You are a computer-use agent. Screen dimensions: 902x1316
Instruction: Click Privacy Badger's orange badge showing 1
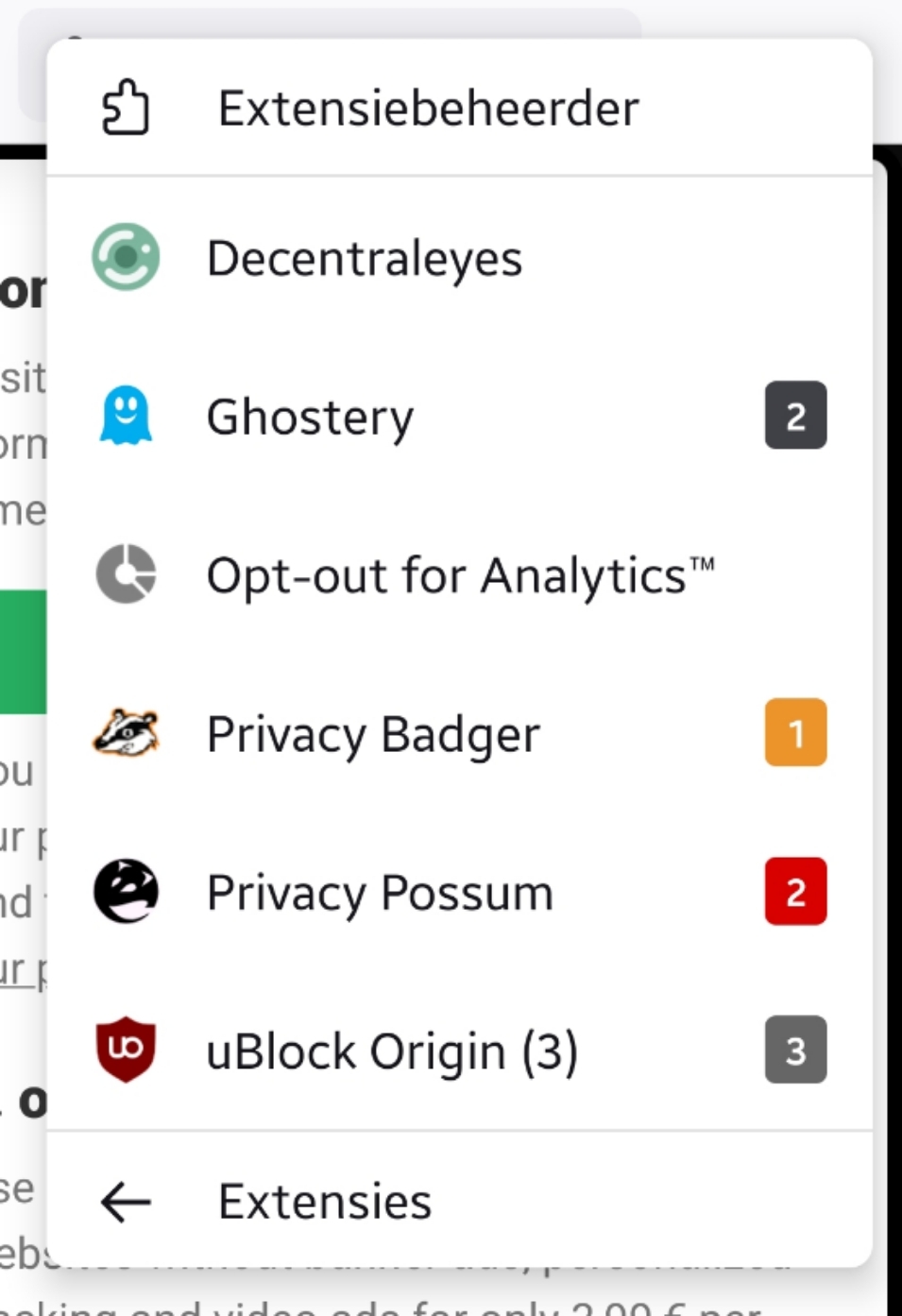795,733
